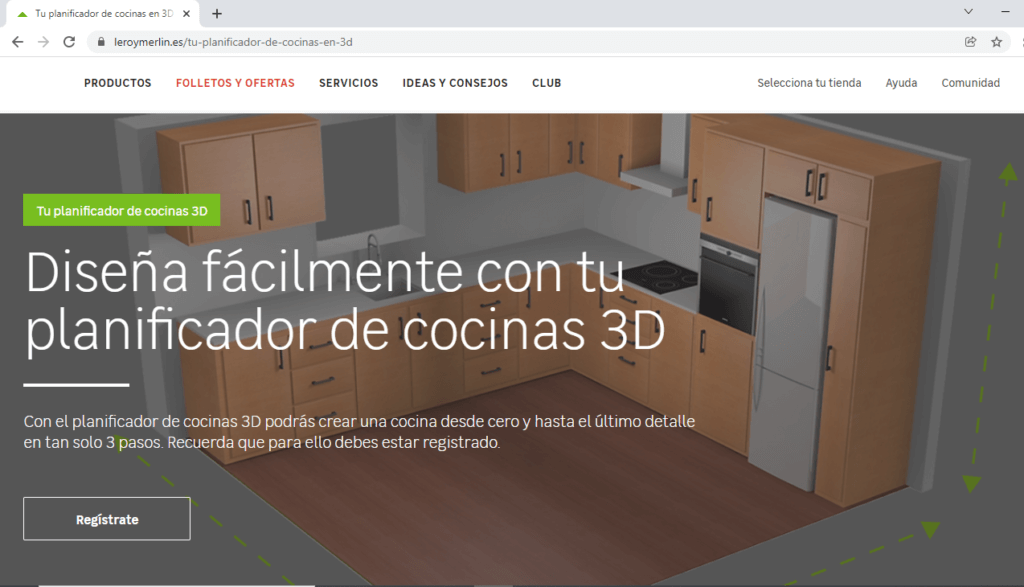Screen dimensions: 1024x587
Task: Select IDEAS Y CONSEJOS in navigation
Action: tap(455, 83)
